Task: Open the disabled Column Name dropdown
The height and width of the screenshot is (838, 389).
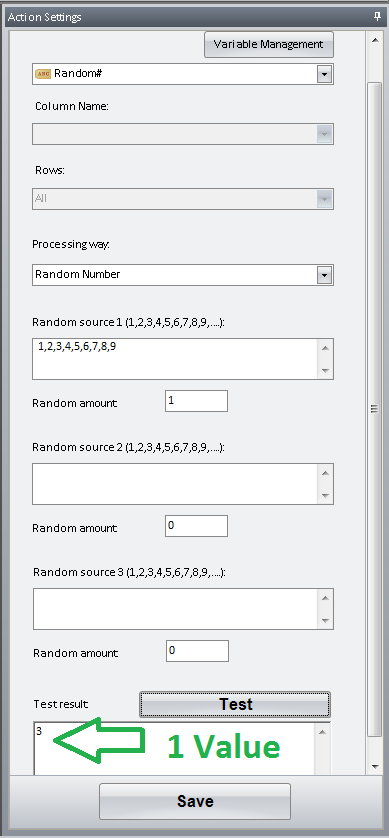Action: (183, 134)
